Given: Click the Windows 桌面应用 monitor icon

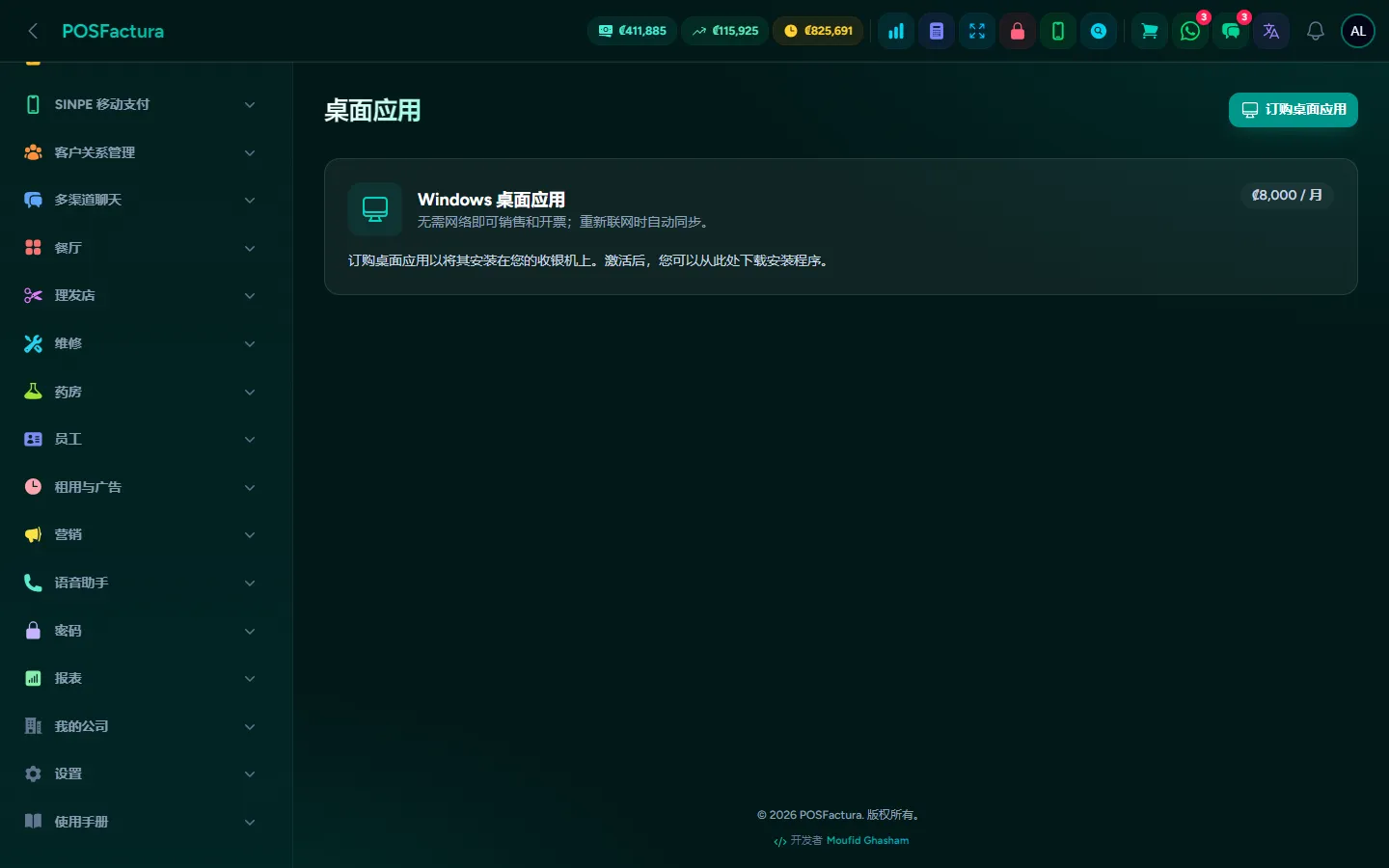Looking at the screenshot, I should [x=375, y=208].
